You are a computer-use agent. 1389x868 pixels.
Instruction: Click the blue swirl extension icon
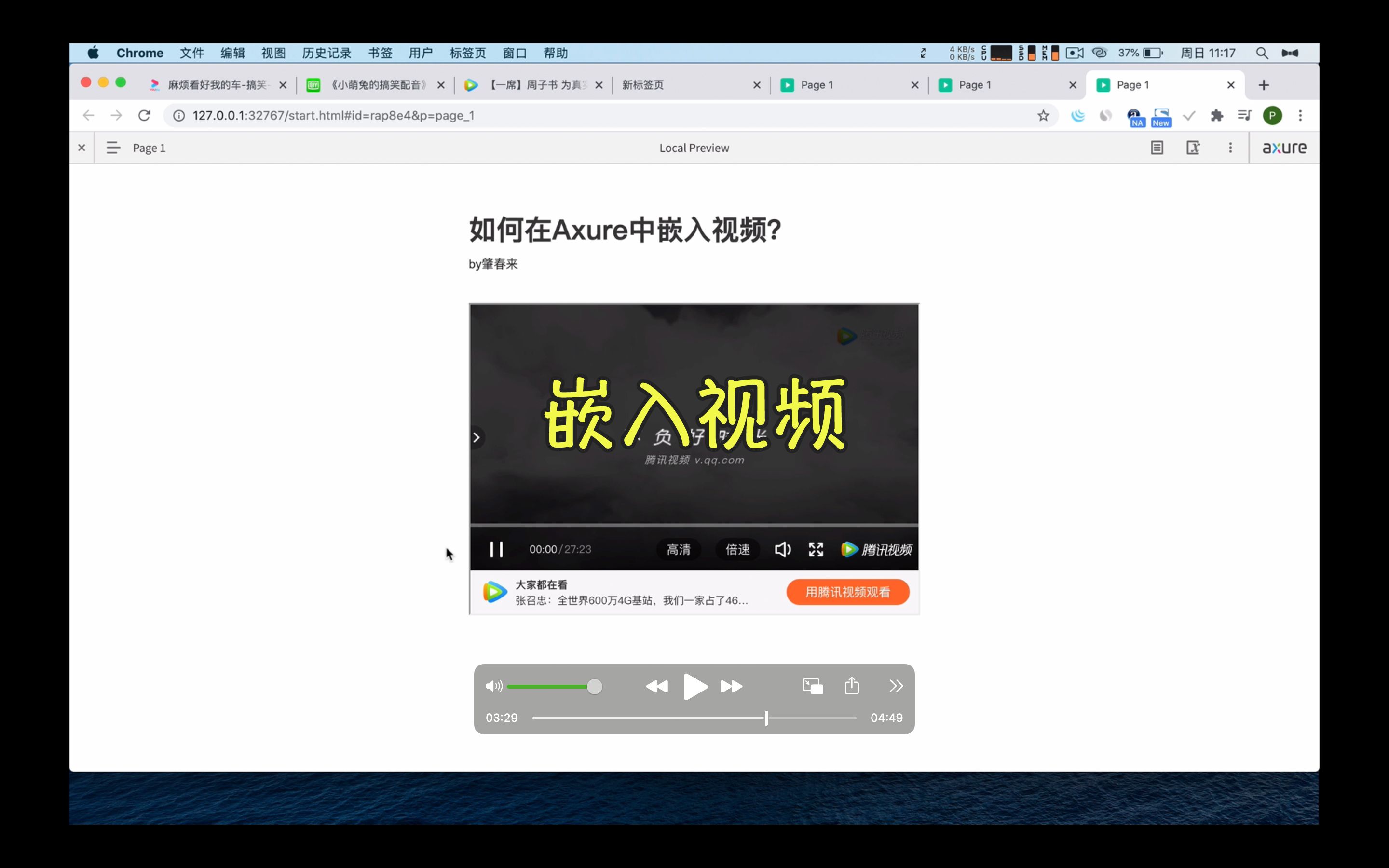click(x=1078, y=115)
